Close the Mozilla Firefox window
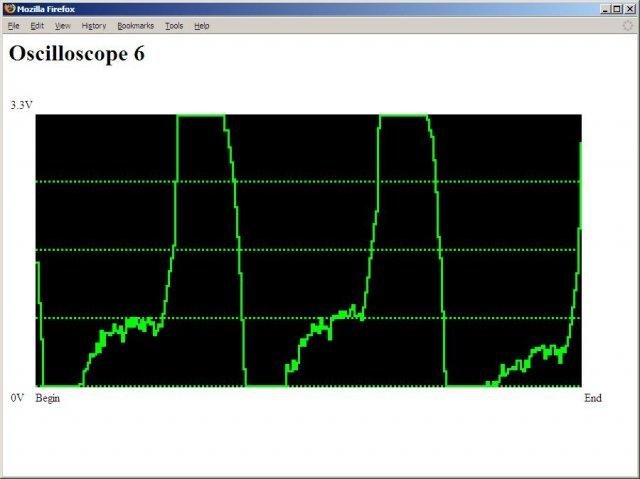 tap(630, 9)
